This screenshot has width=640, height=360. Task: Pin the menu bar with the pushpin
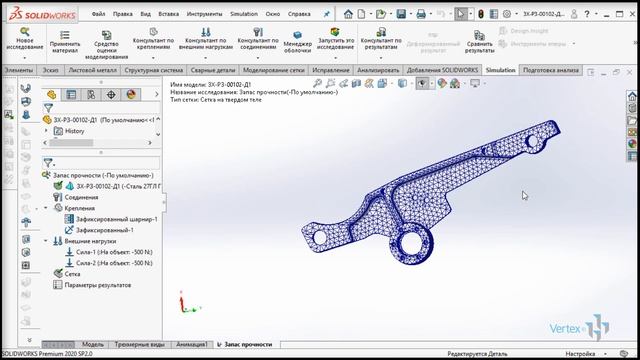327,14
